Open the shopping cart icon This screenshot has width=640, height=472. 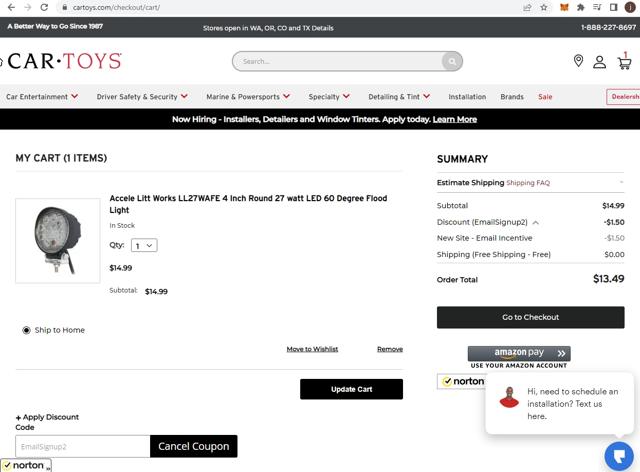click(x=624, y=62)
